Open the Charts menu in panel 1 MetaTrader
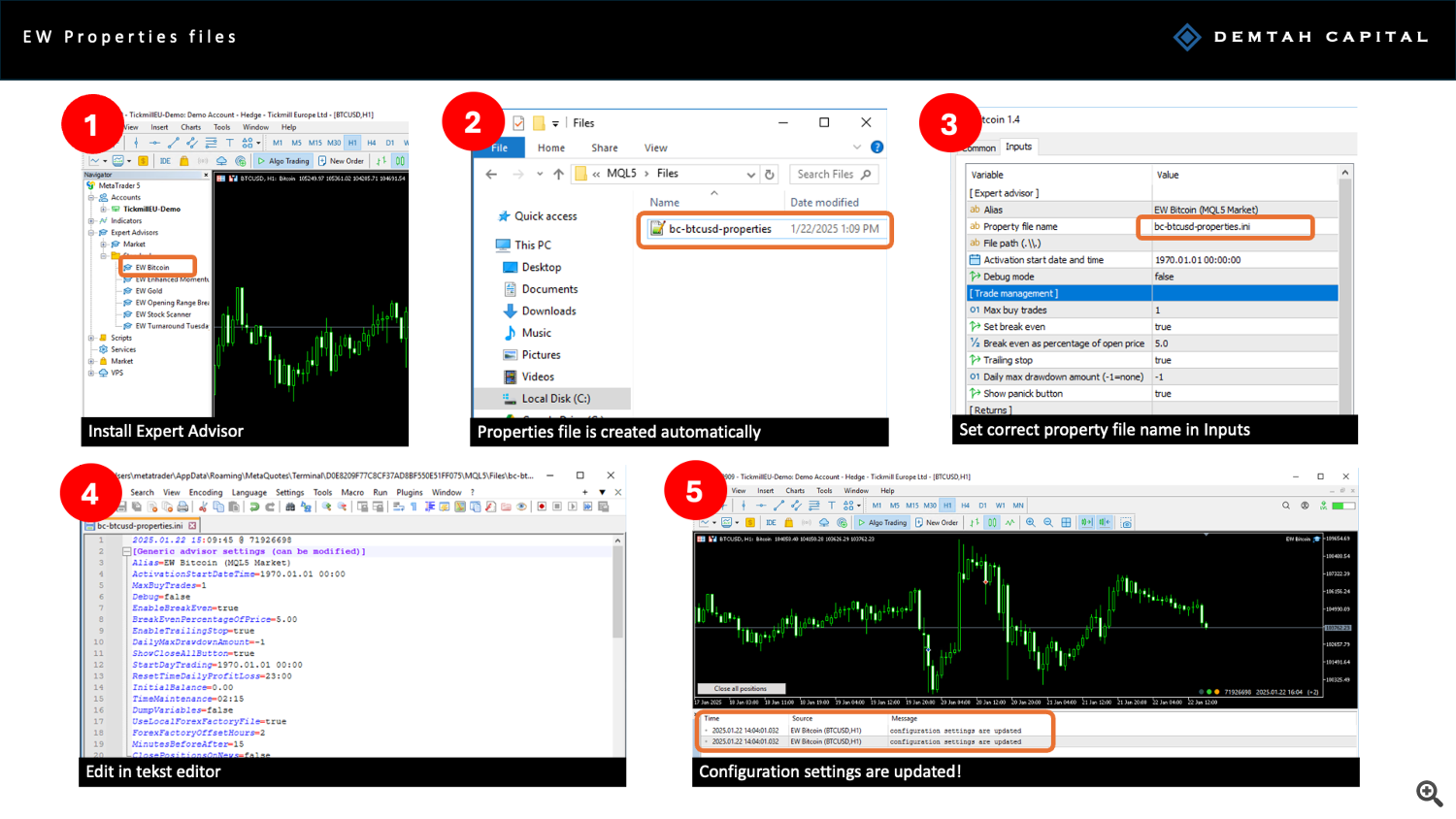Screen dimensions: 1456x819 click(x=191, y=127)
